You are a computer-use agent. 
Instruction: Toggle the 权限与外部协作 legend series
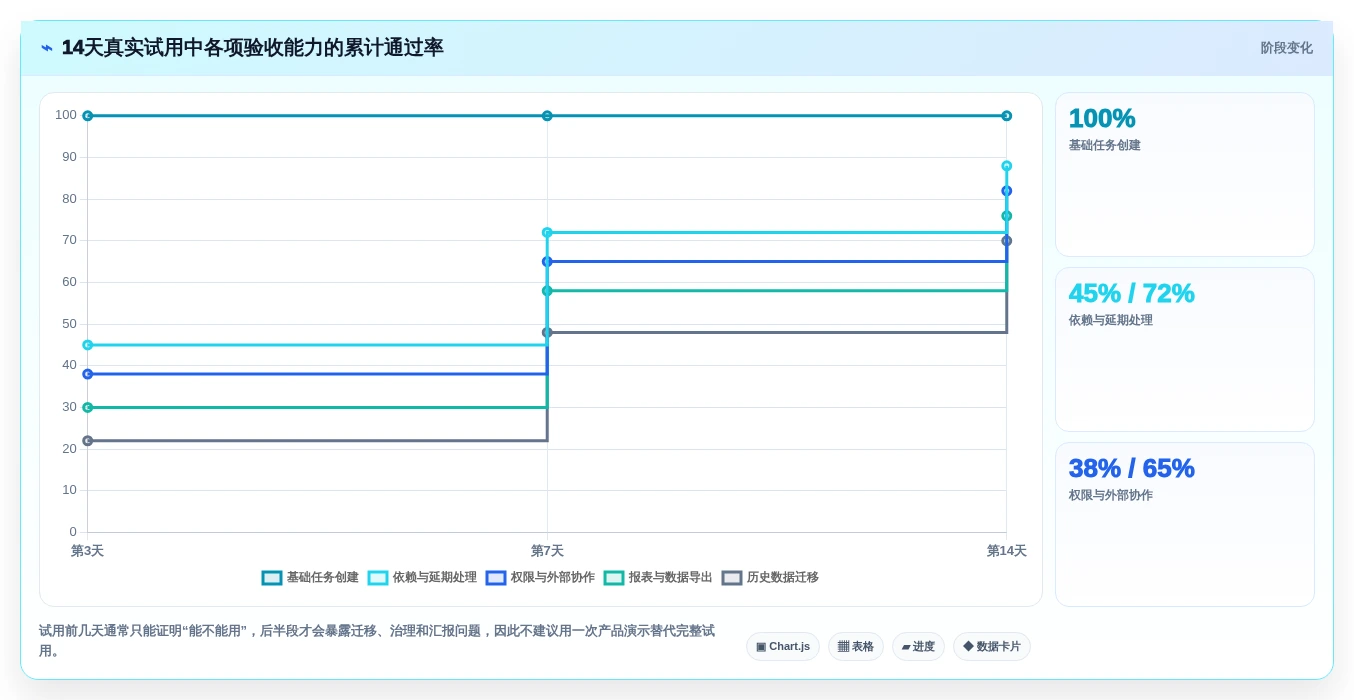(x=540, y=578)
